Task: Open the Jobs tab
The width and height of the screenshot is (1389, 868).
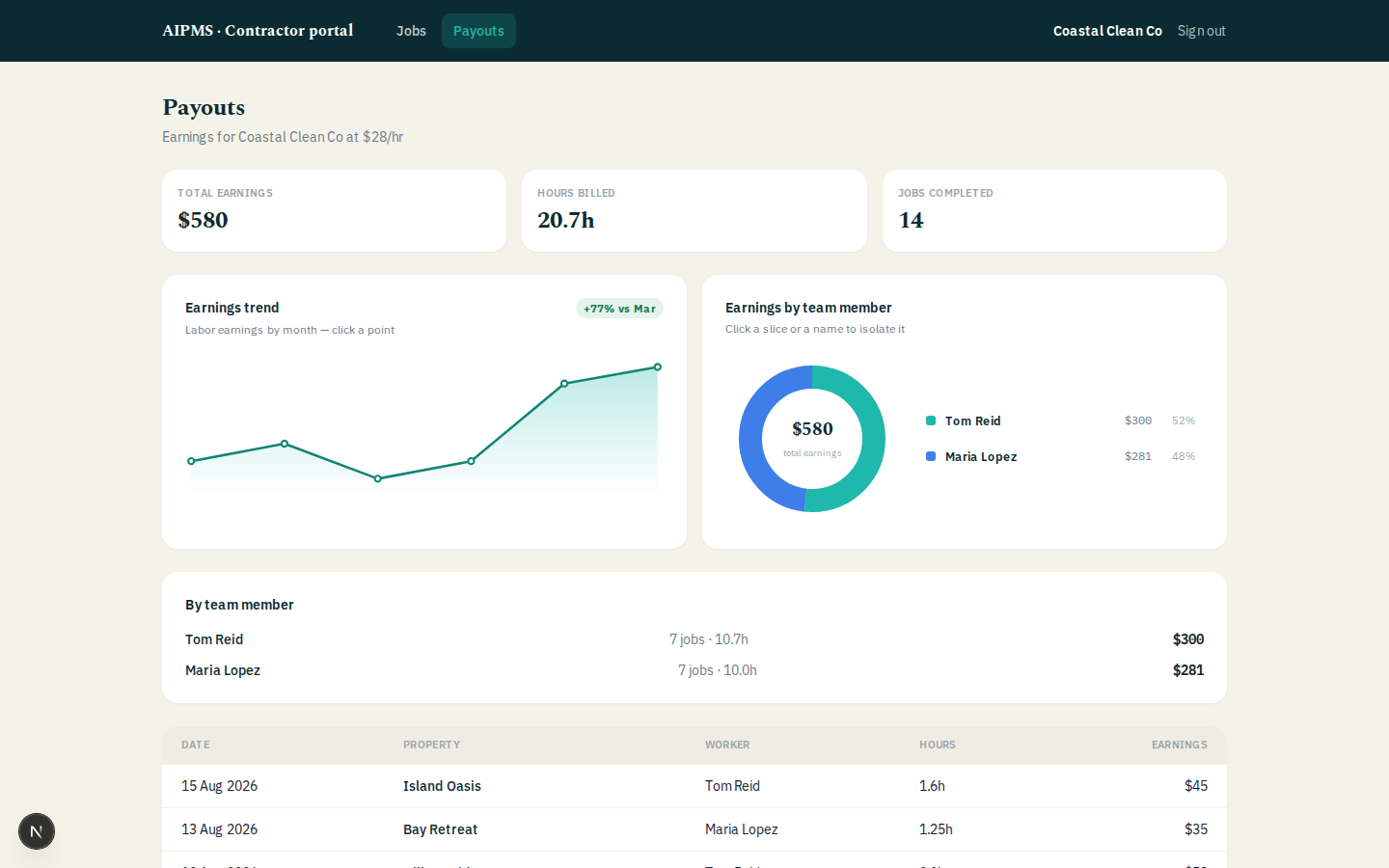Action: pyautogui.click(x=411, y=31)
